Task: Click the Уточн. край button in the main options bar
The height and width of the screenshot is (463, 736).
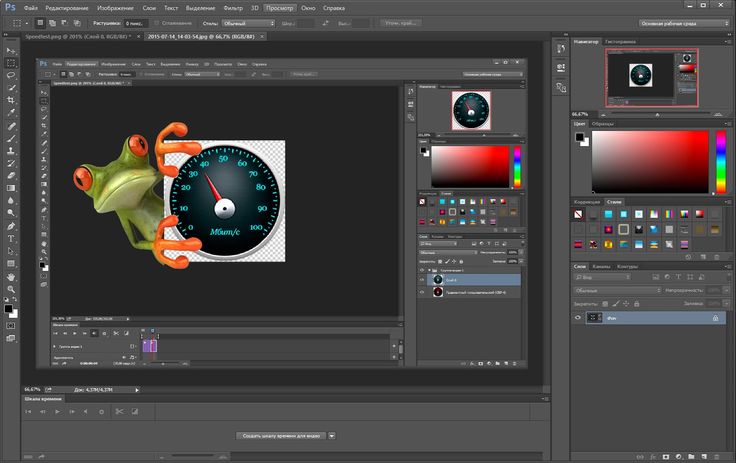Action: (x=400, y=23)
